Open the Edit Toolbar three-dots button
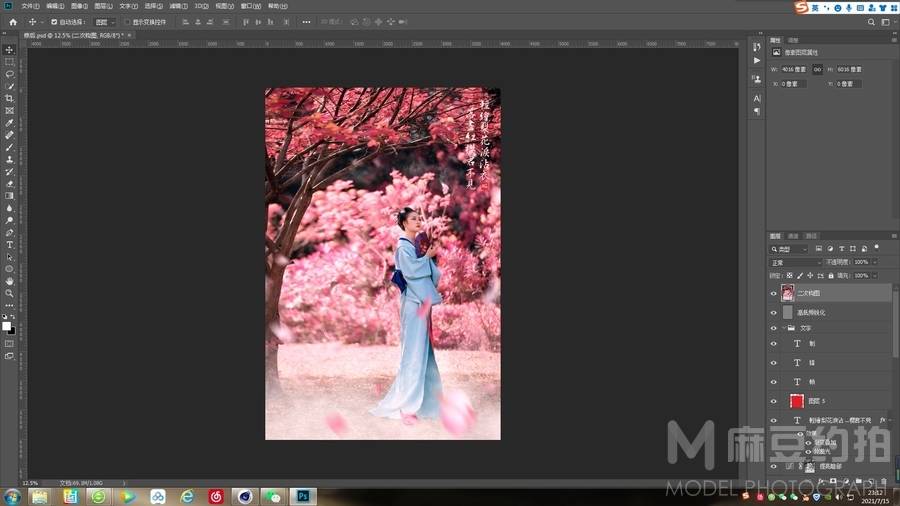Screen dimensions: 900x506 point(9,305)
